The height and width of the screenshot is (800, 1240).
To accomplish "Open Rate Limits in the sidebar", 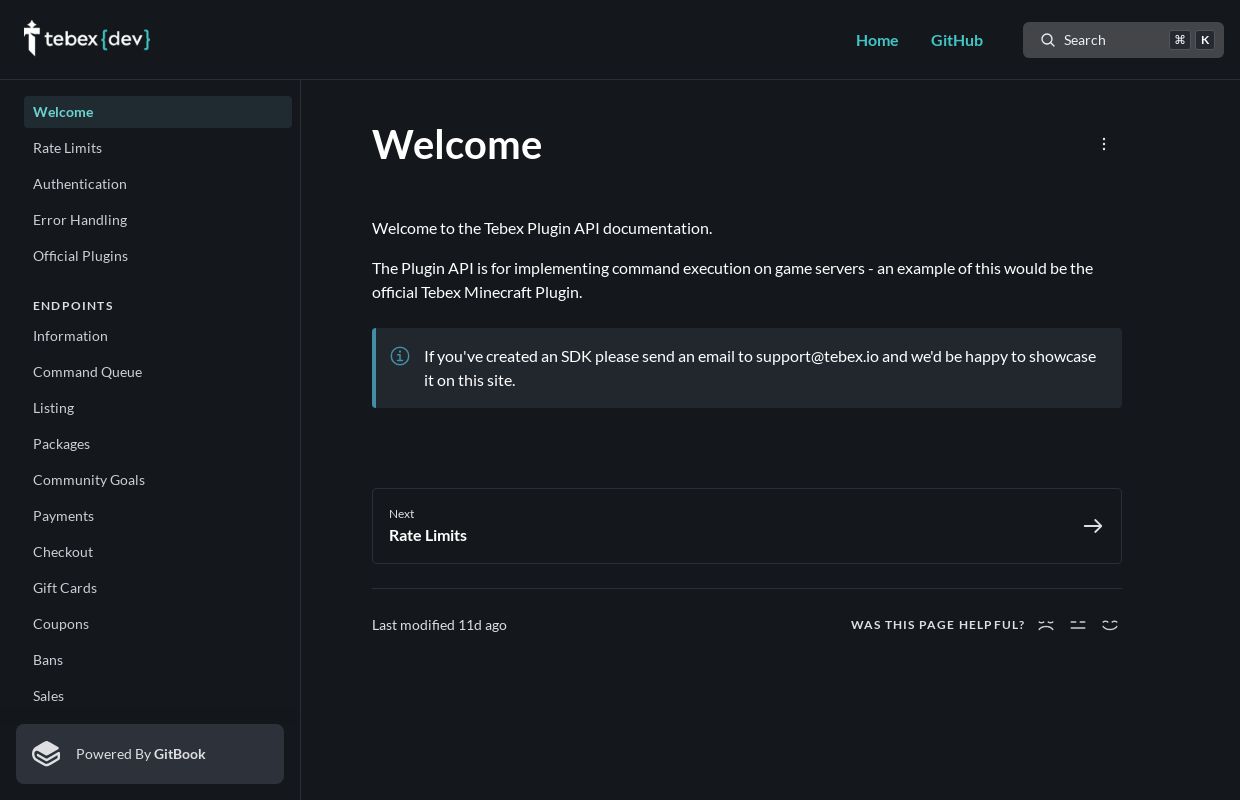I will point(158,148).
